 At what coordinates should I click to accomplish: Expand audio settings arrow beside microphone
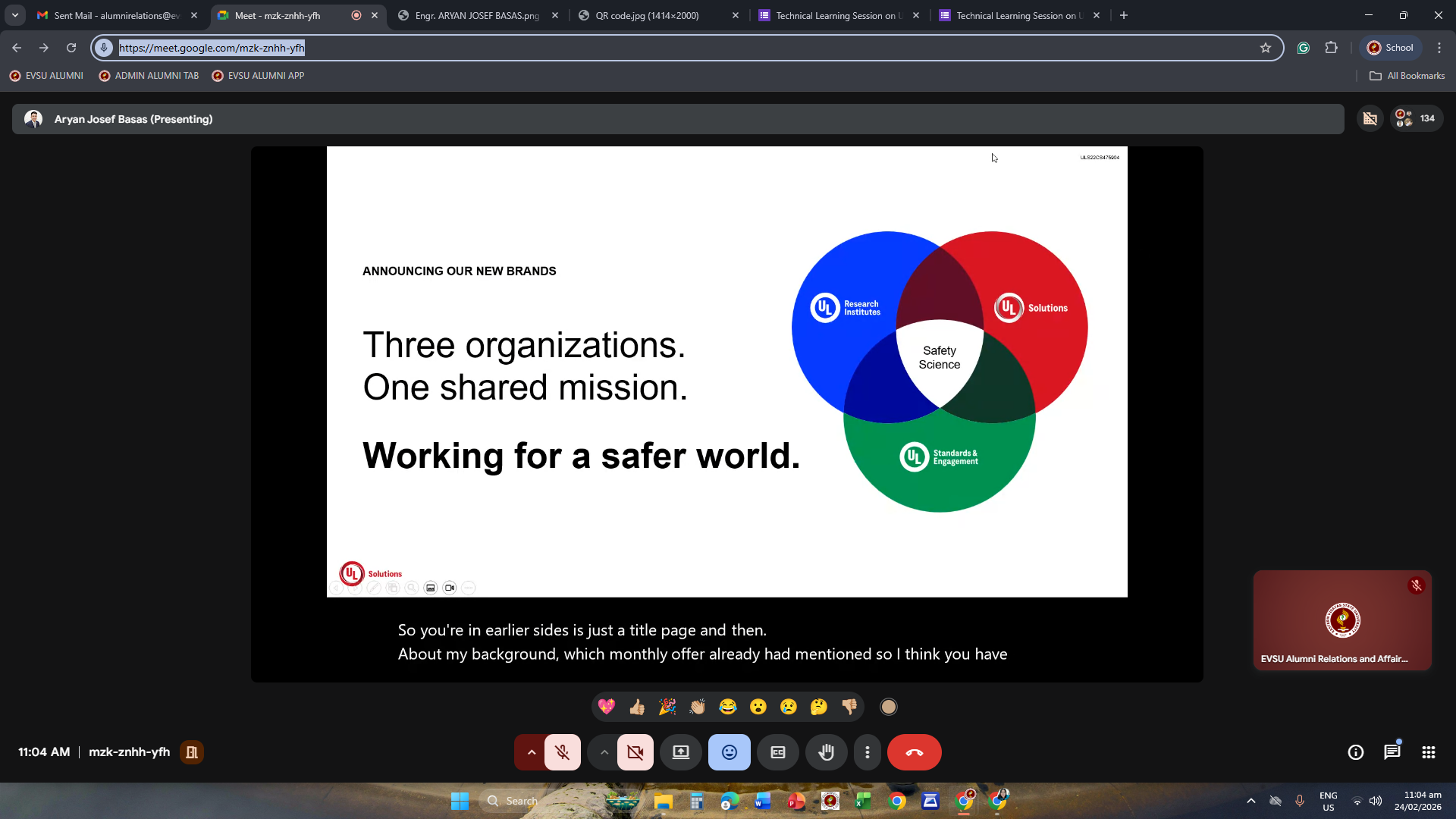(532, 752)
